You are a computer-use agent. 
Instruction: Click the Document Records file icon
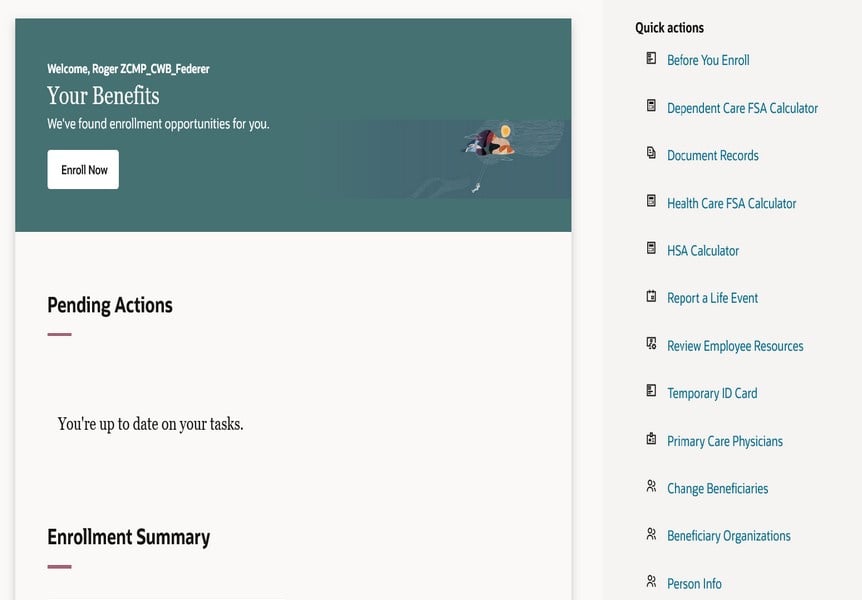(x=650, y=153)
